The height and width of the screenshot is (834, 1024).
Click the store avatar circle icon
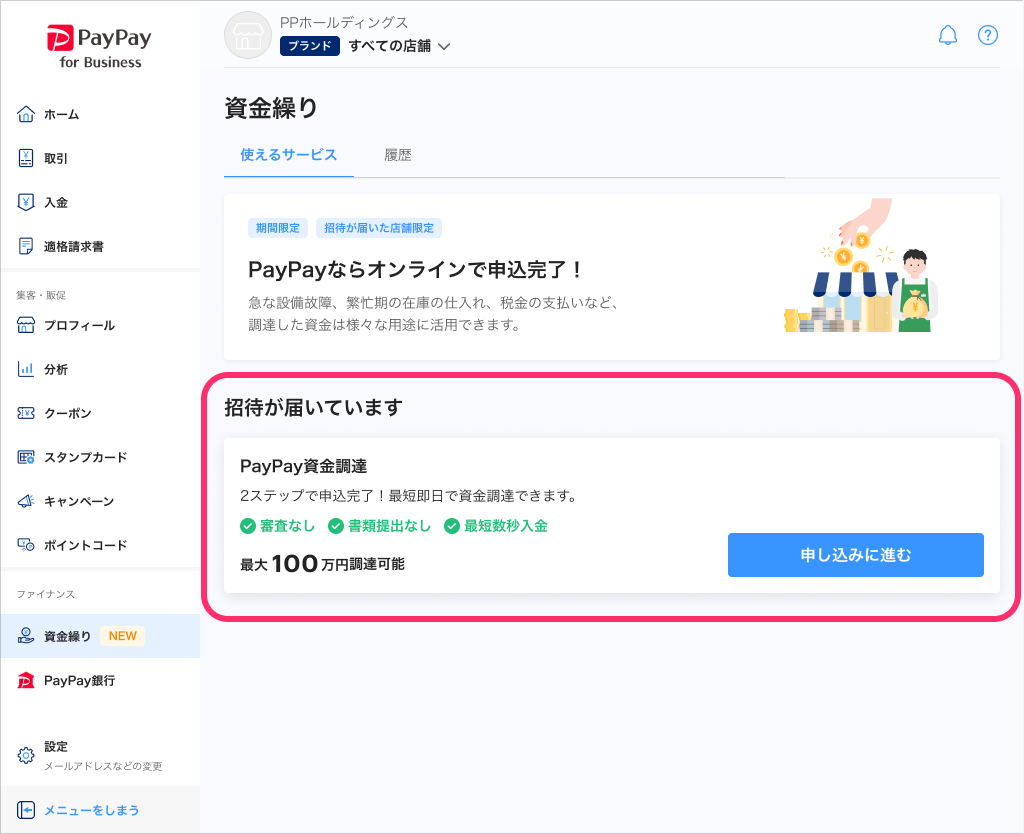pos(248,35)
